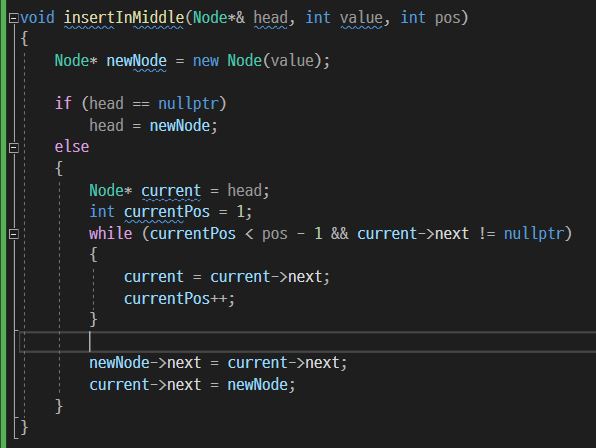Collapse the insertInMiddle function fold marker
596x448 pixels.
(x=14, y=17)
